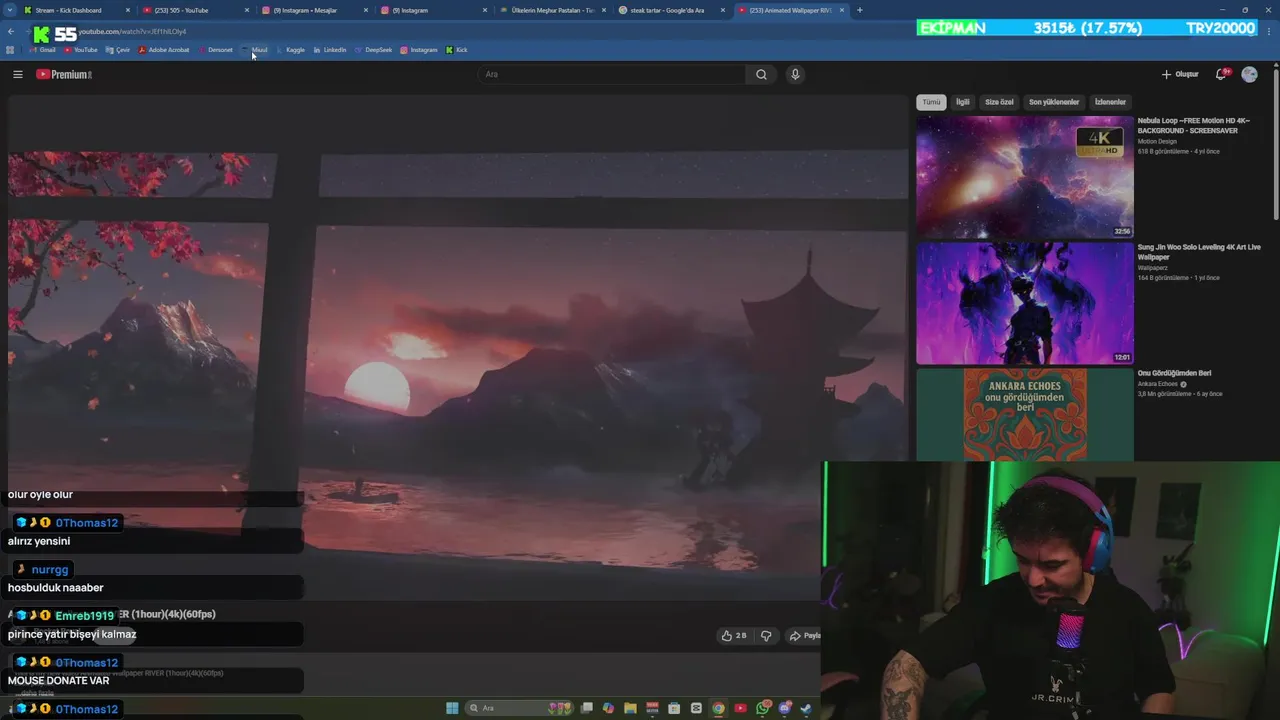Launch Copilot from the taskbar

coord(608,708)
